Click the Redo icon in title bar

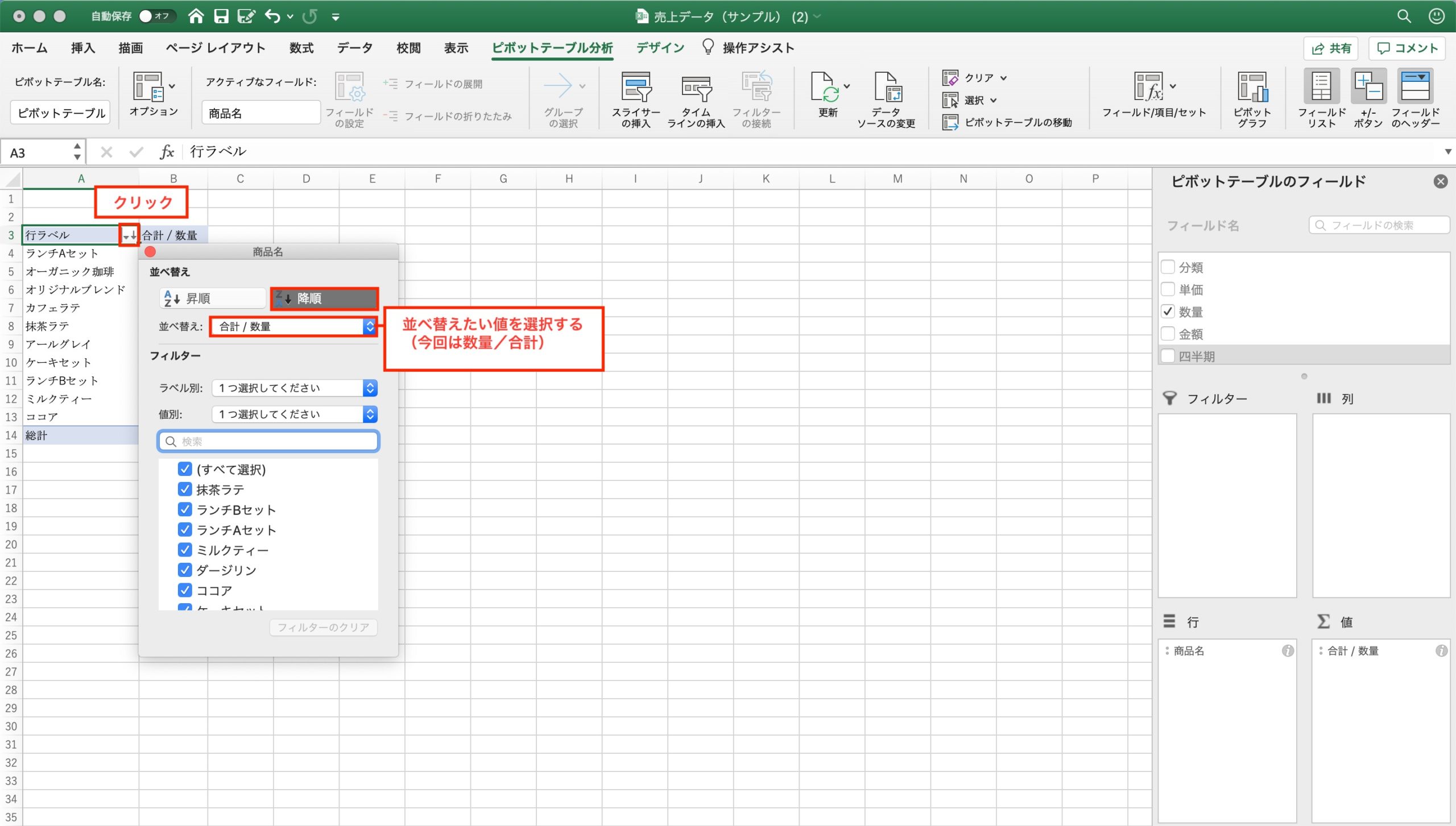(x=310, y=16)
